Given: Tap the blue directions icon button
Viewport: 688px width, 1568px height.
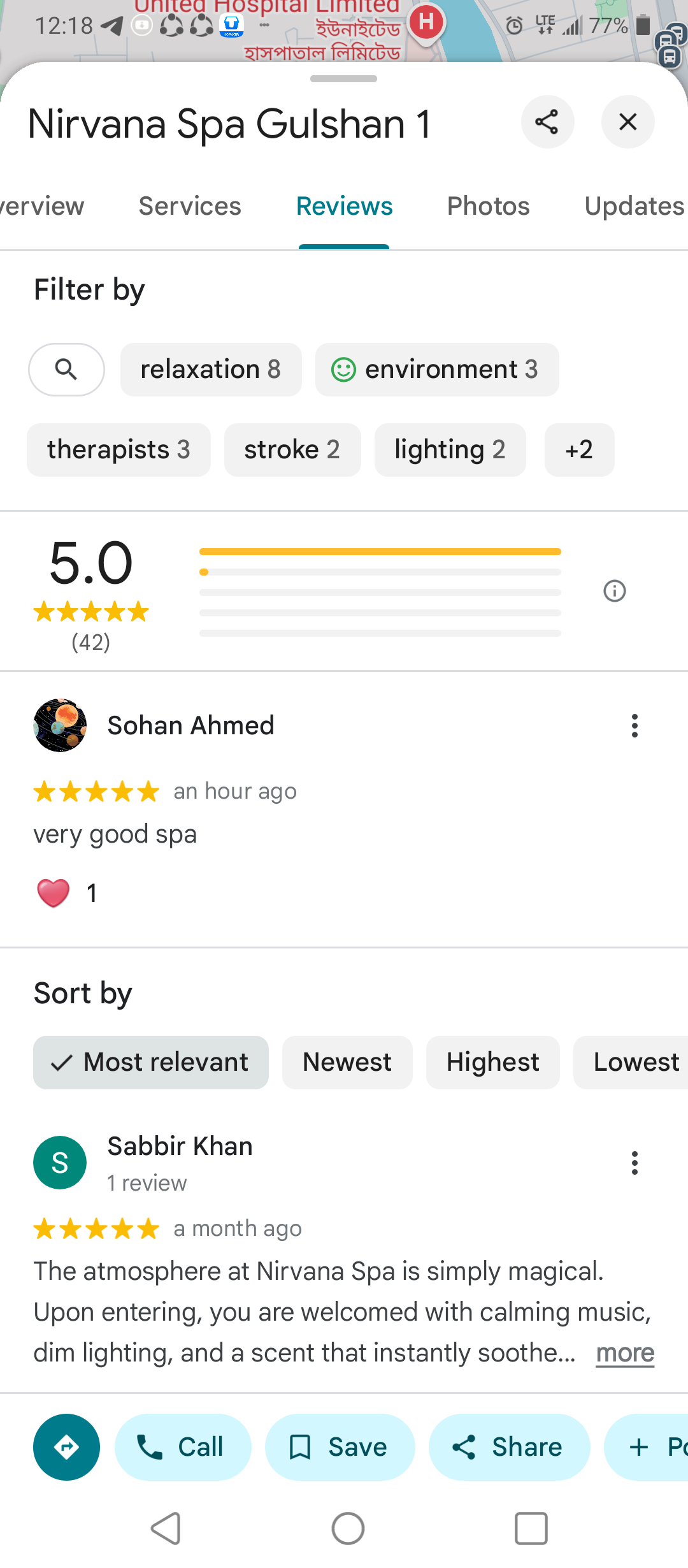Looking at the screenshot, I should pos(66,1447).
